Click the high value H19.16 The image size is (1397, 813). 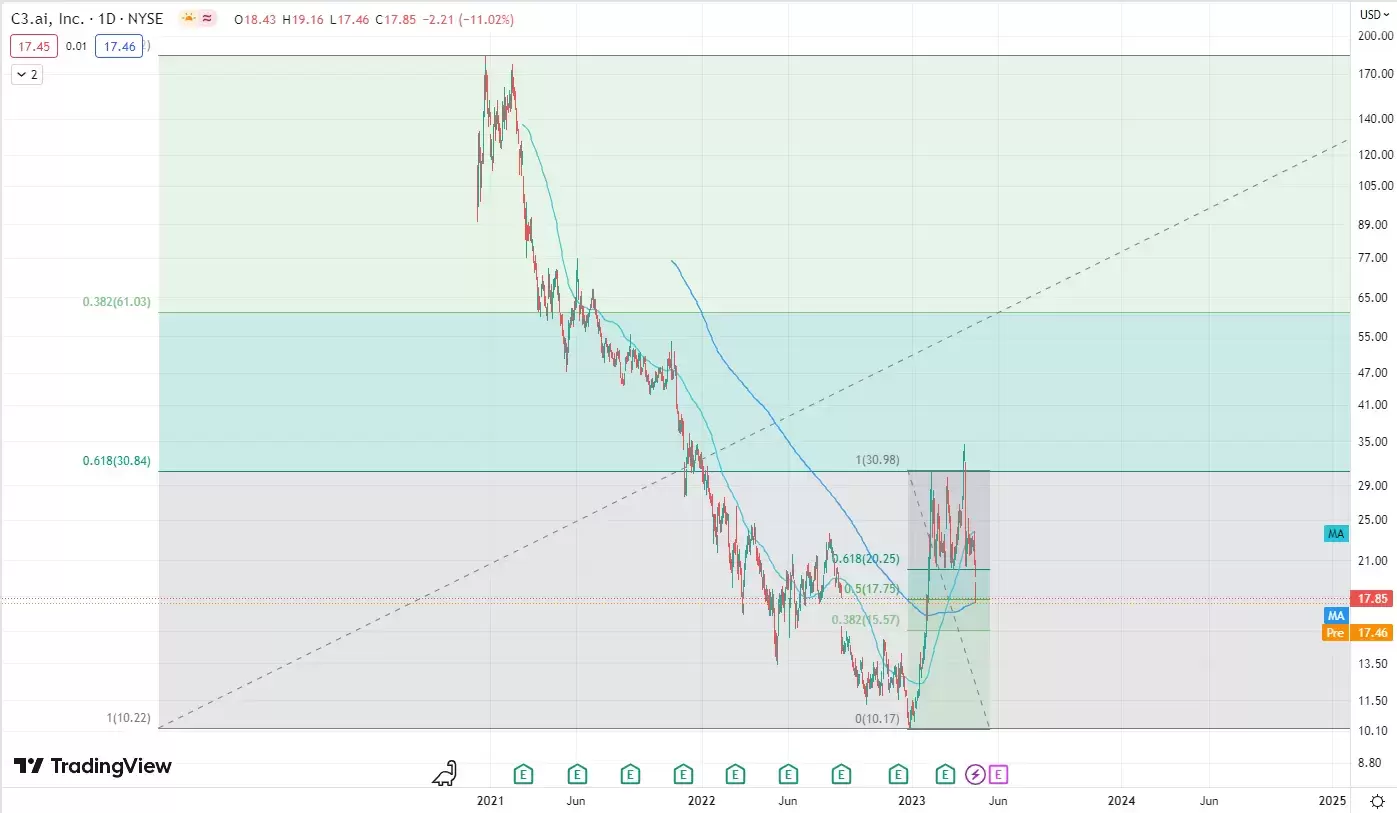304,20
